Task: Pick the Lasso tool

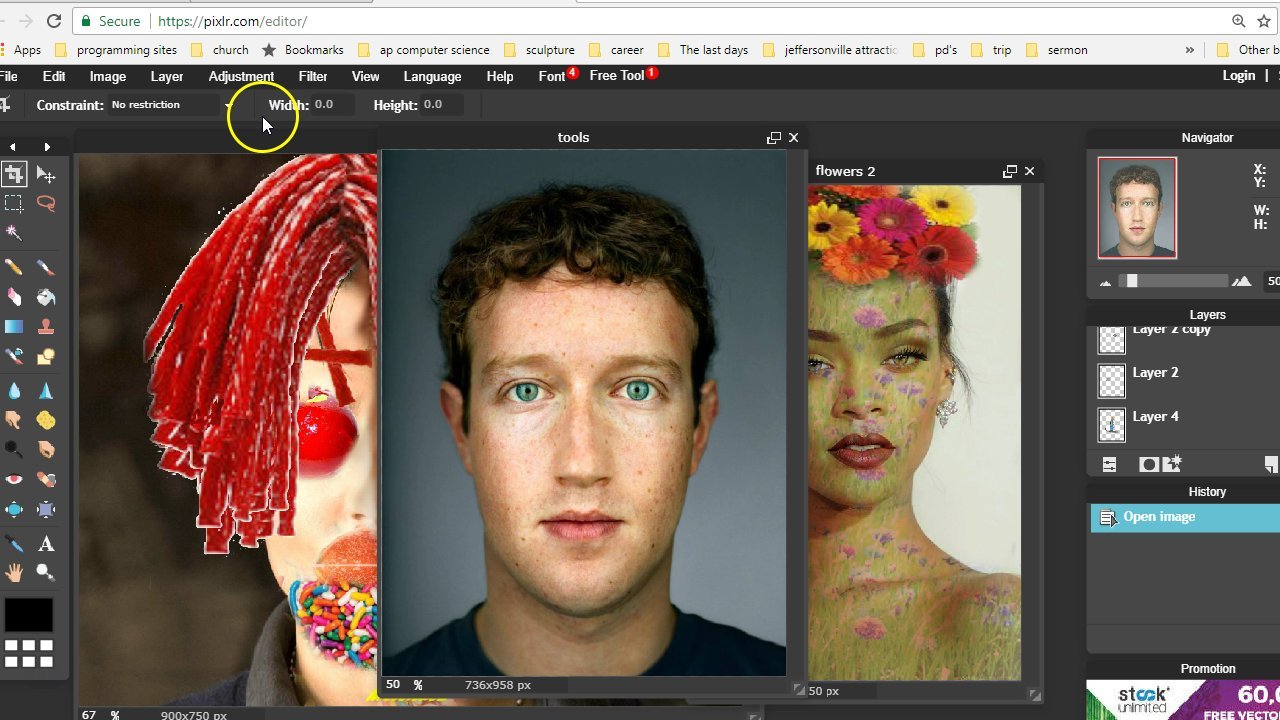Action: click(x=46, y=203)
